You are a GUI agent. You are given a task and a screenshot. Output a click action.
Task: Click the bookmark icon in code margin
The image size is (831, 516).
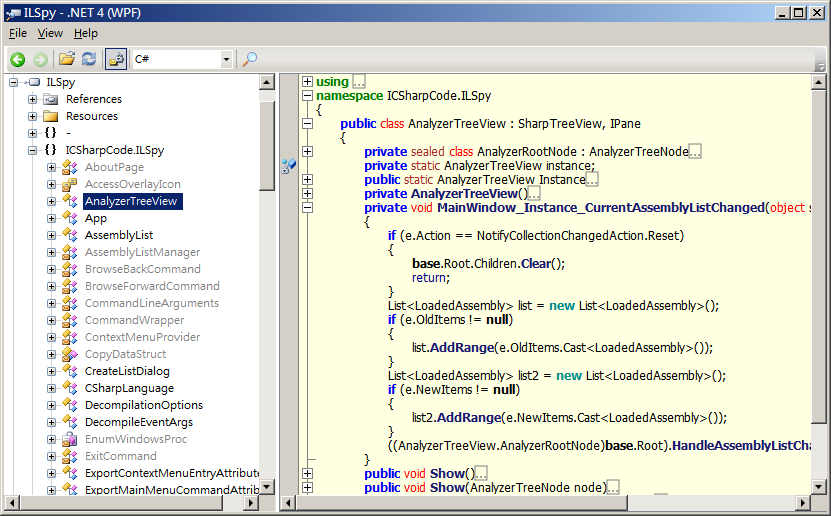tap(289, 166)
